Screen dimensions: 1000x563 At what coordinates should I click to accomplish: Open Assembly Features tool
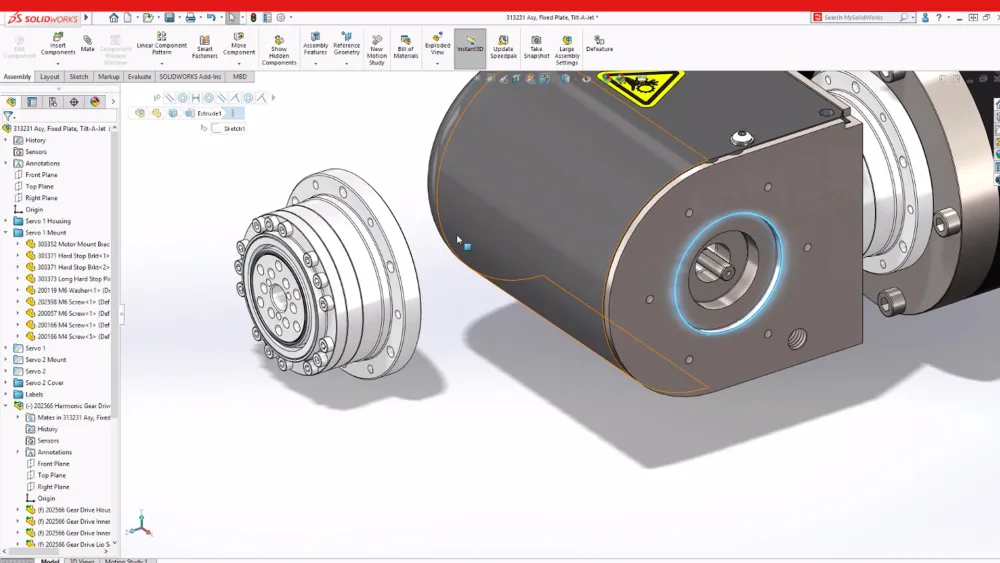[315, 44]
